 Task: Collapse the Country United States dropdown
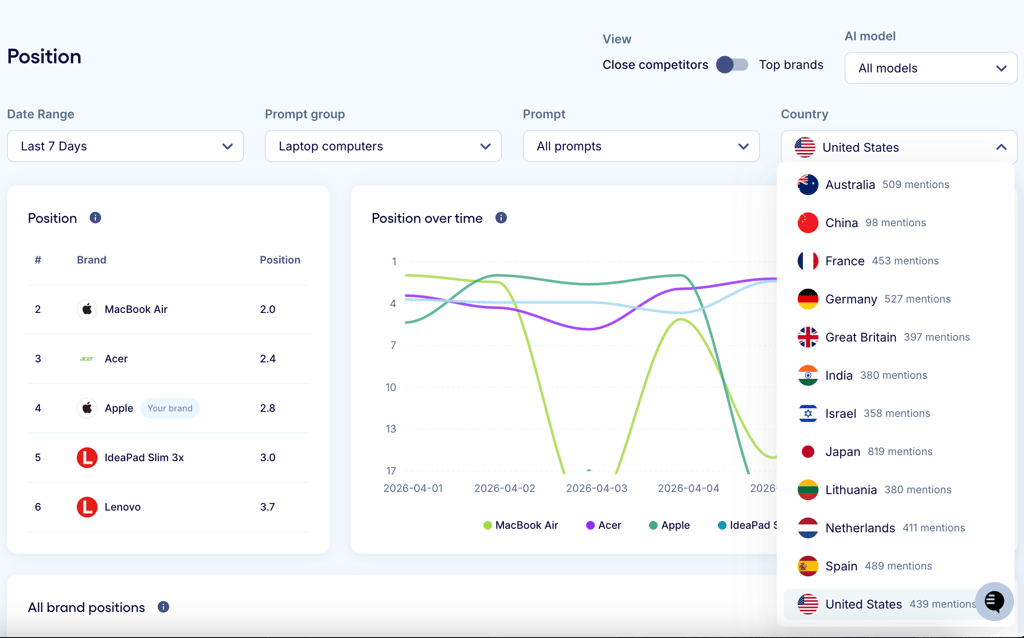click(x=899, y=147)
